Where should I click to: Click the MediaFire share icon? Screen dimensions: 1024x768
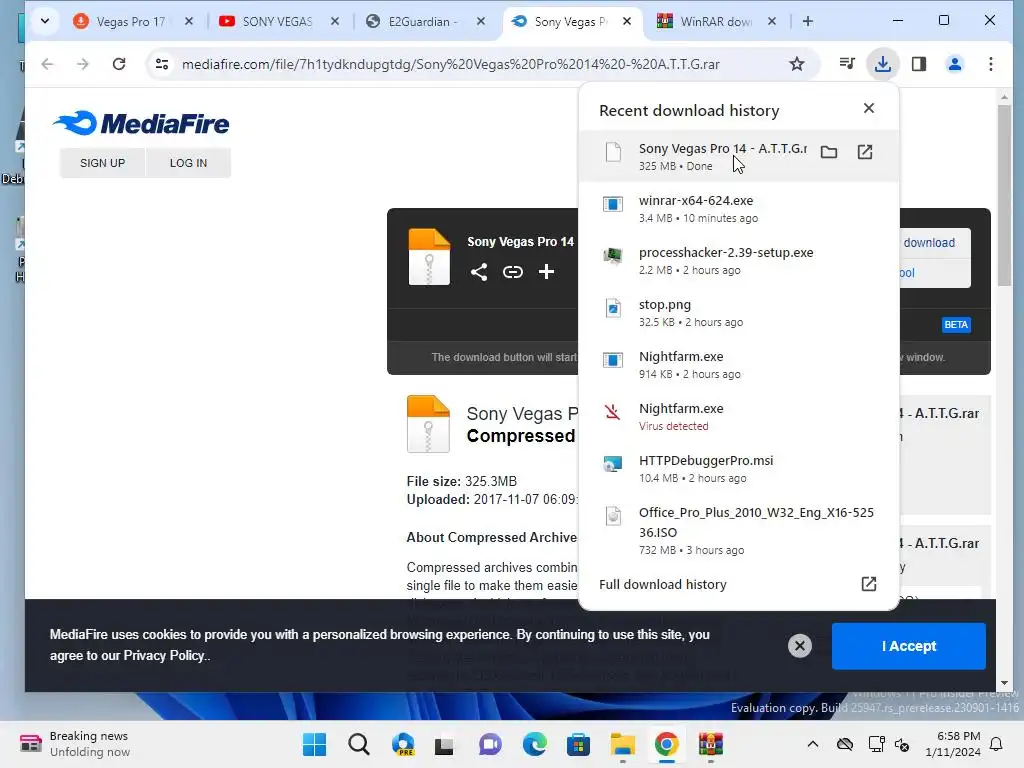(x=479, y=272)
